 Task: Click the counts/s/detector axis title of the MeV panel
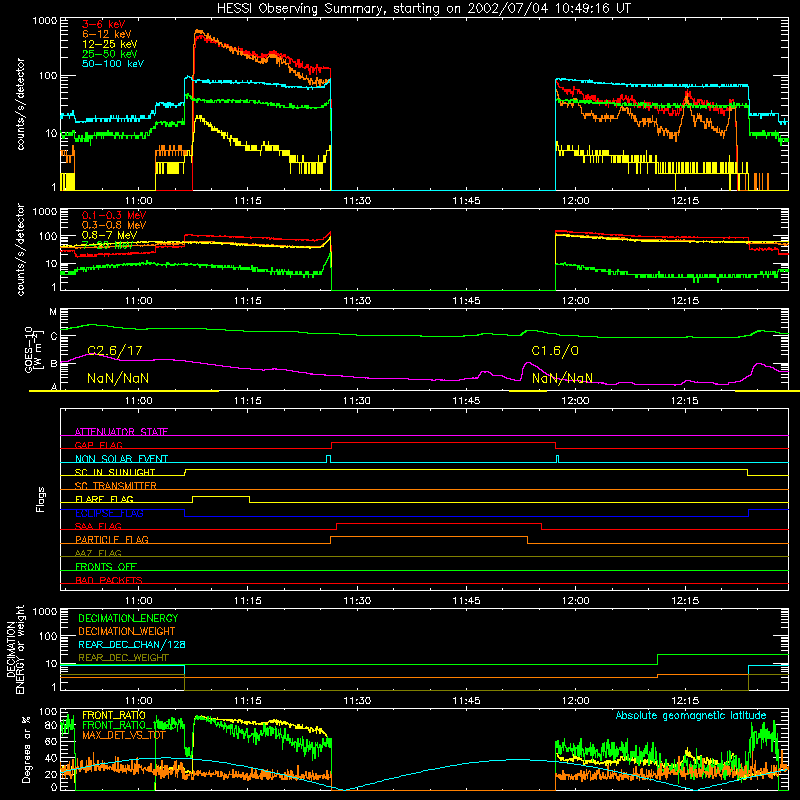click(20, 249)
